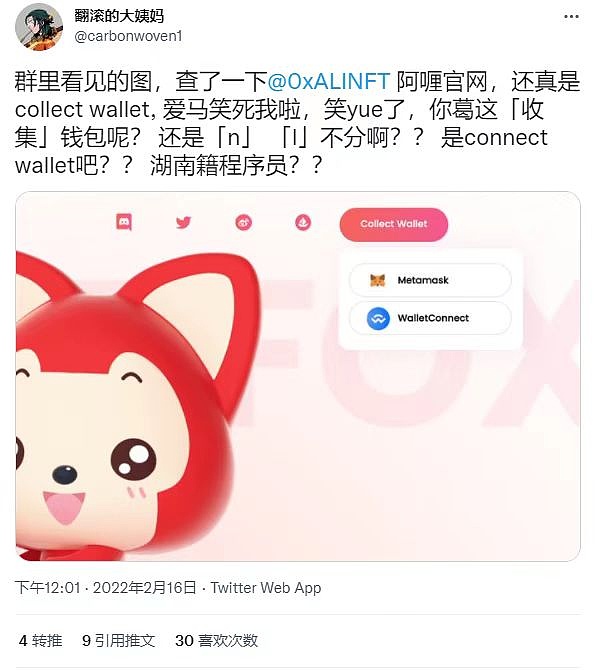Open the @carbonwoven1 handle
The width and height of the screenshot is (597, 670).
pyautogui.click(x=128, y=36)
